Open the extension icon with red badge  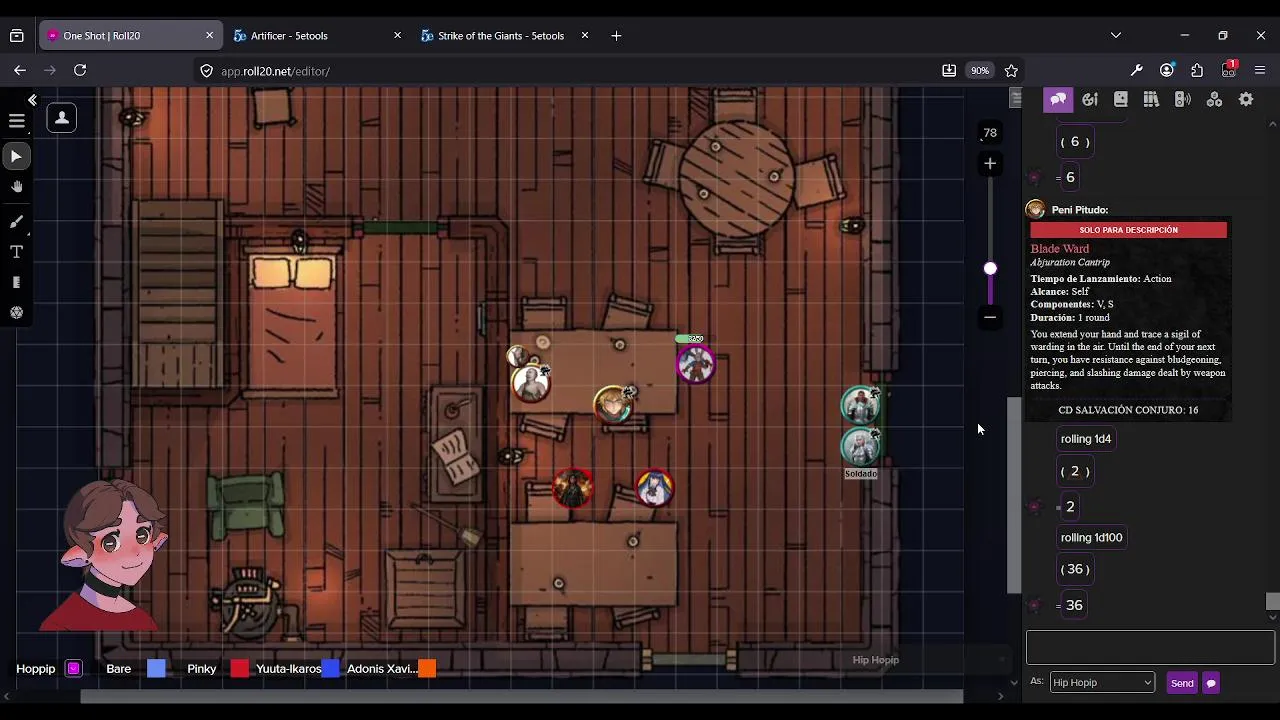[1229, 70]
